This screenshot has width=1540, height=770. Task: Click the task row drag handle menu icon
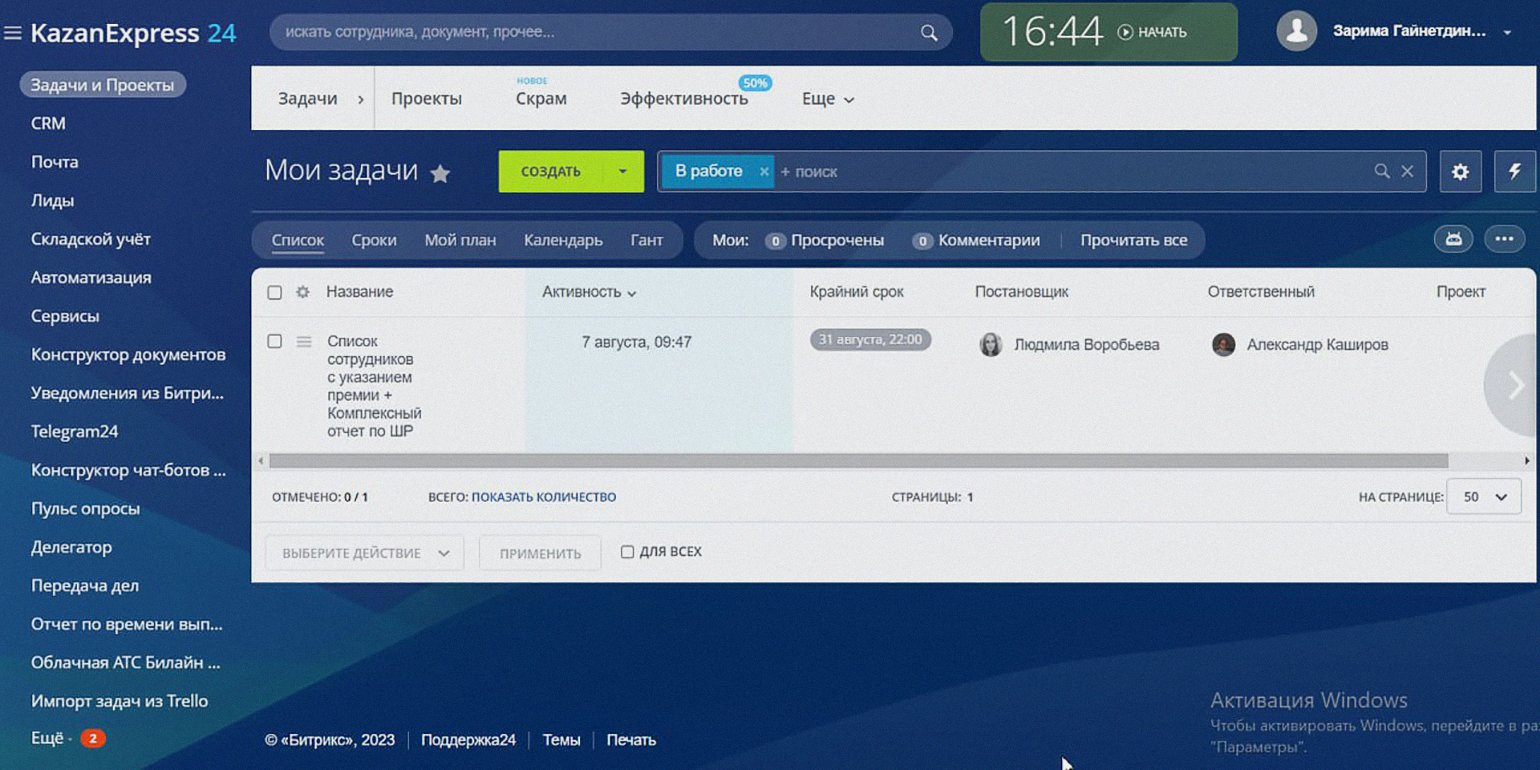[304, 342]
